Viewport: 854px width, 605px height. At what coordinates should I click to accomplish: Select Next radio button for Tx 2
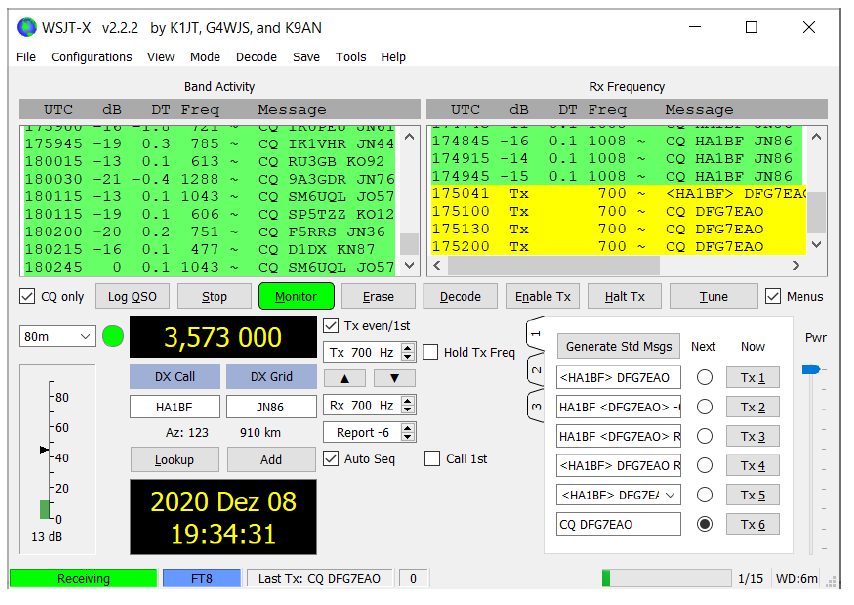[705, 407]
